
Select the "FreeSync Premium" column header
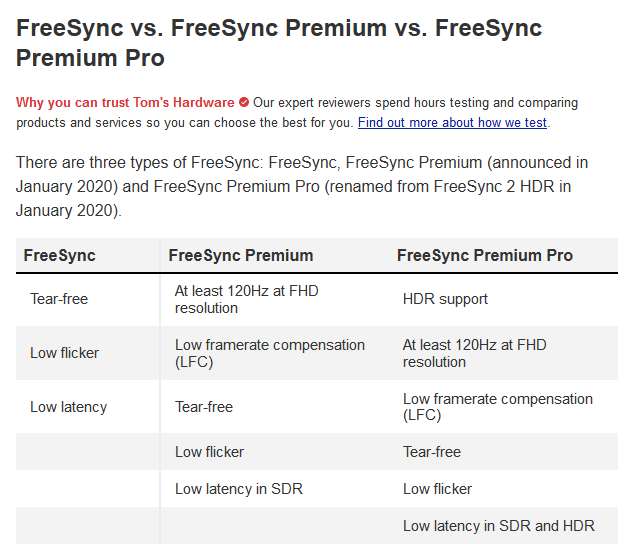click(x=241, y=256)
